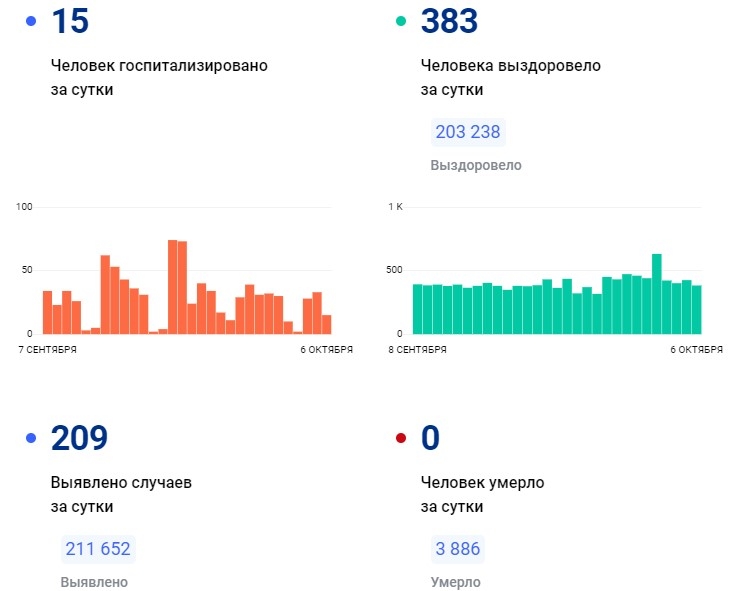Open the 203 238 recovered total badge

pos(468,132)
